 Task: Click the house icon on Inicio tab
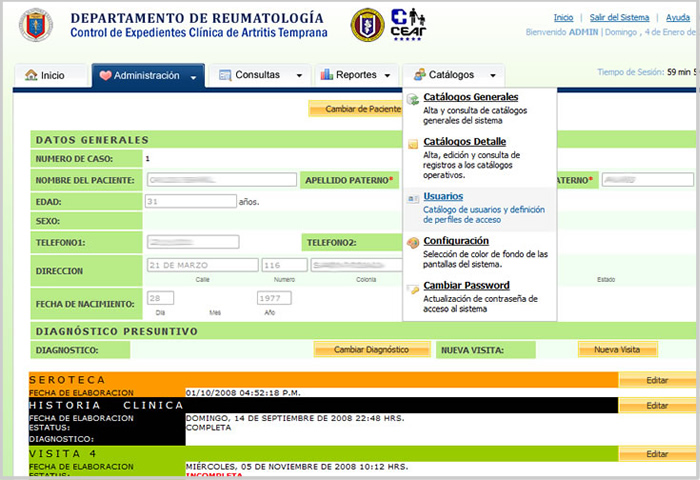coord(31,75)
